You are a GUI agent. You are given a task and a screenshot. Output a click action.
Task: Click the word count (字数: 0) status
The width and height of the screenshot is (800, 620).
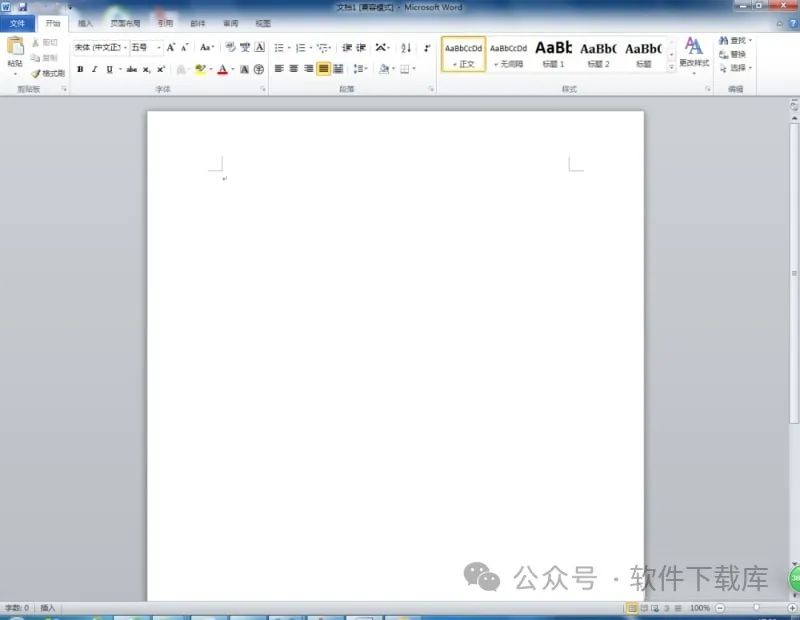coord(17,608)
